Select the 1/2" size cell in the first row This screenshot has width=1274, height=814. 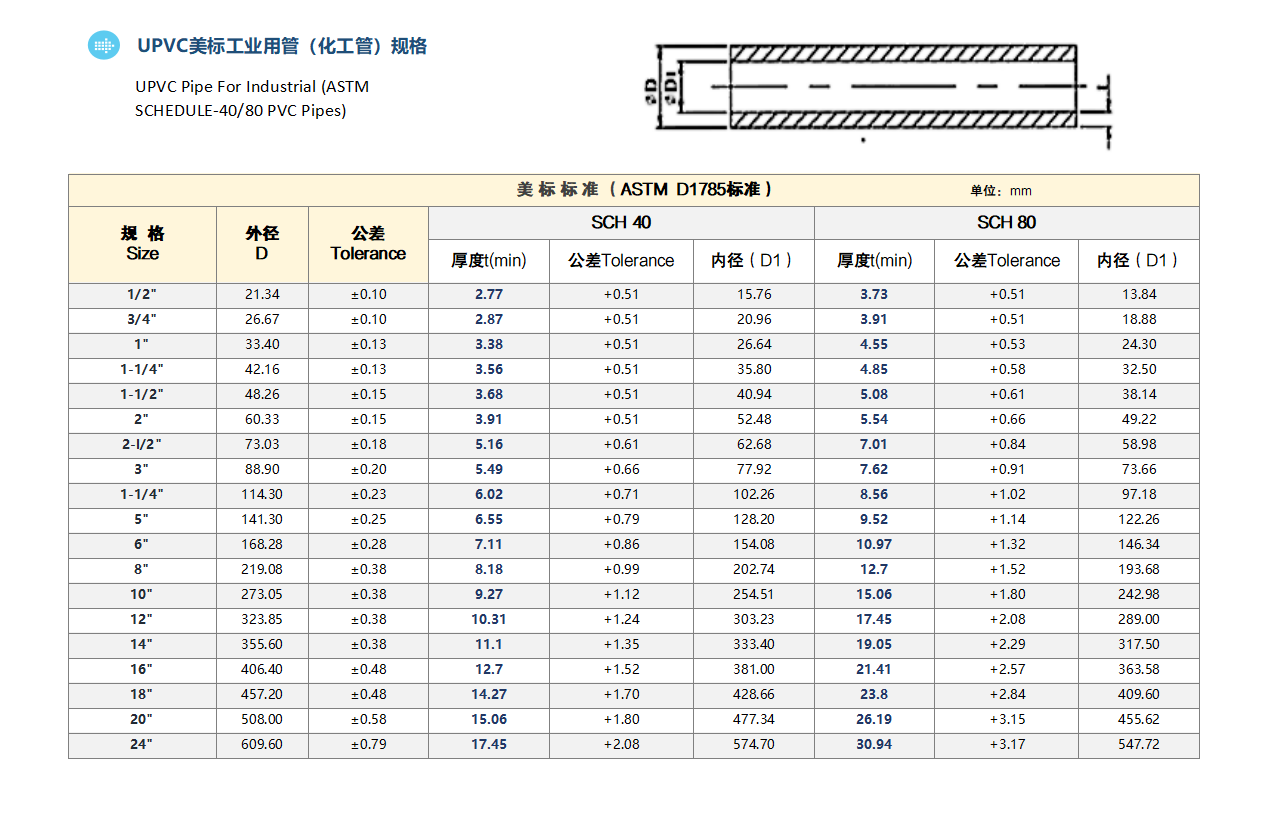pos(142,295)
